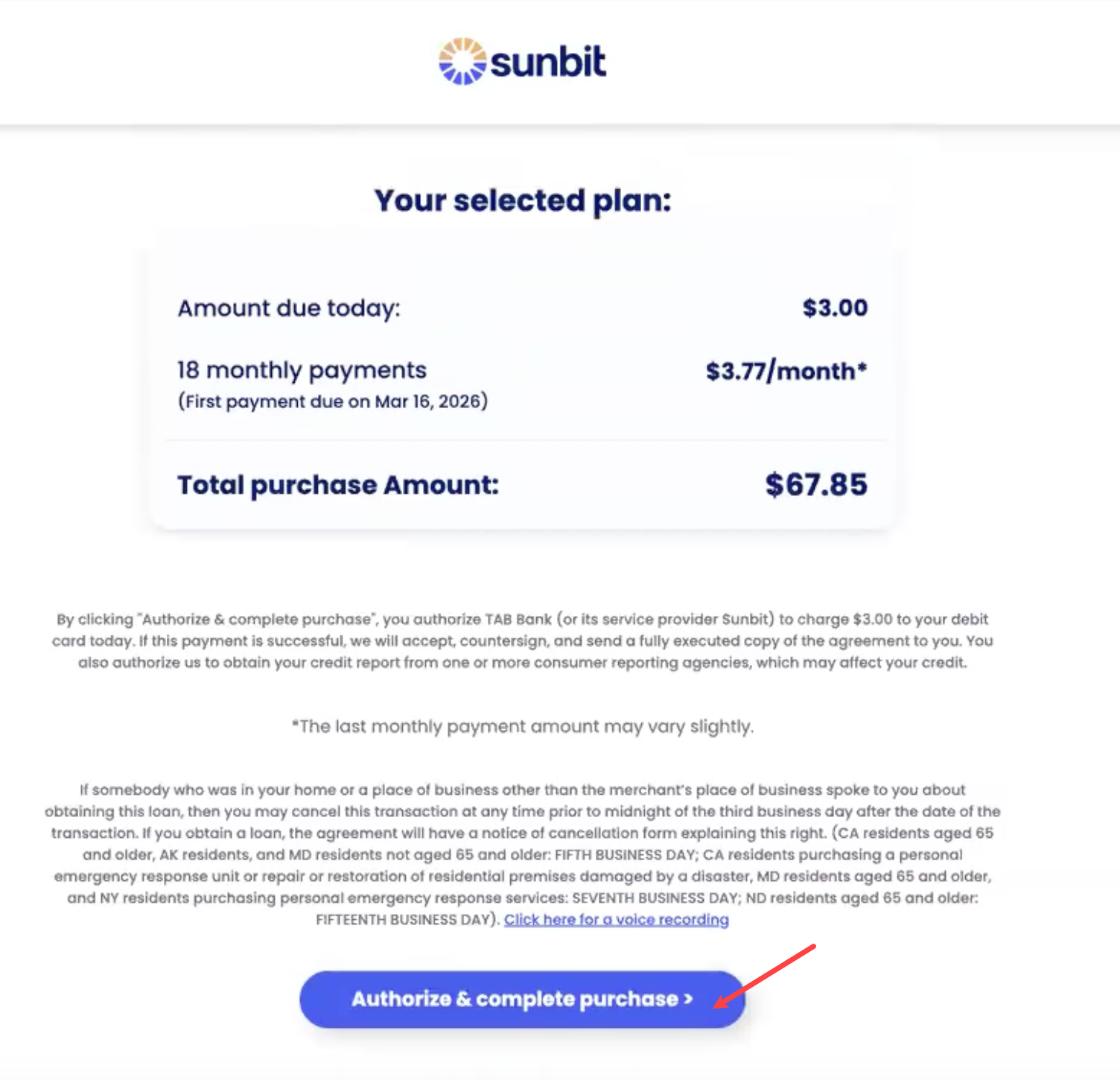1120x1080 pixels.
Task: Click the $3.00 amount due value
Action: click(x=835, y=308)
